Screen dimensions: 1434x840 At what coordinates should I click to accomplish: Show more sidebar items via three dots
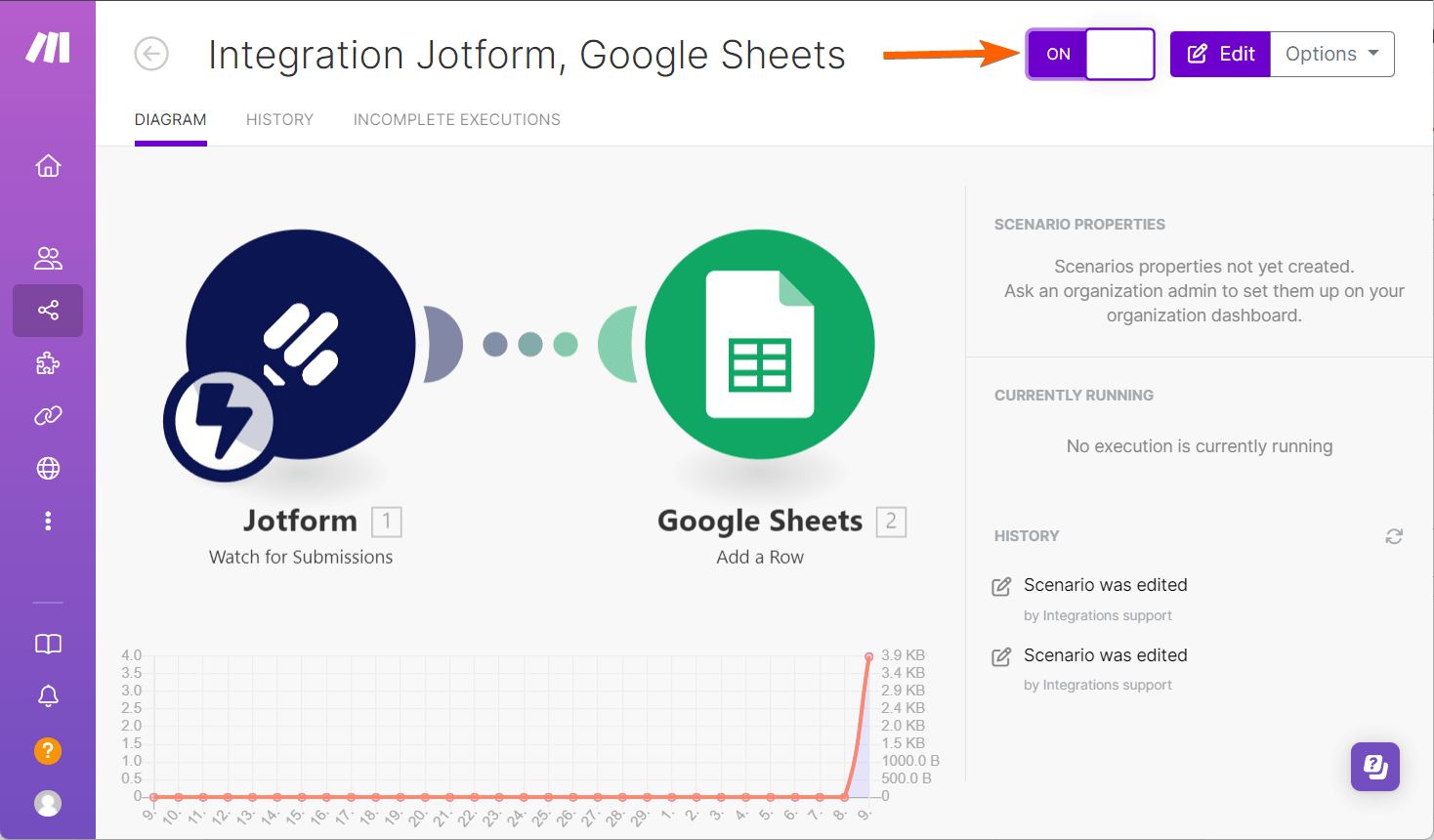pos(48,521)
